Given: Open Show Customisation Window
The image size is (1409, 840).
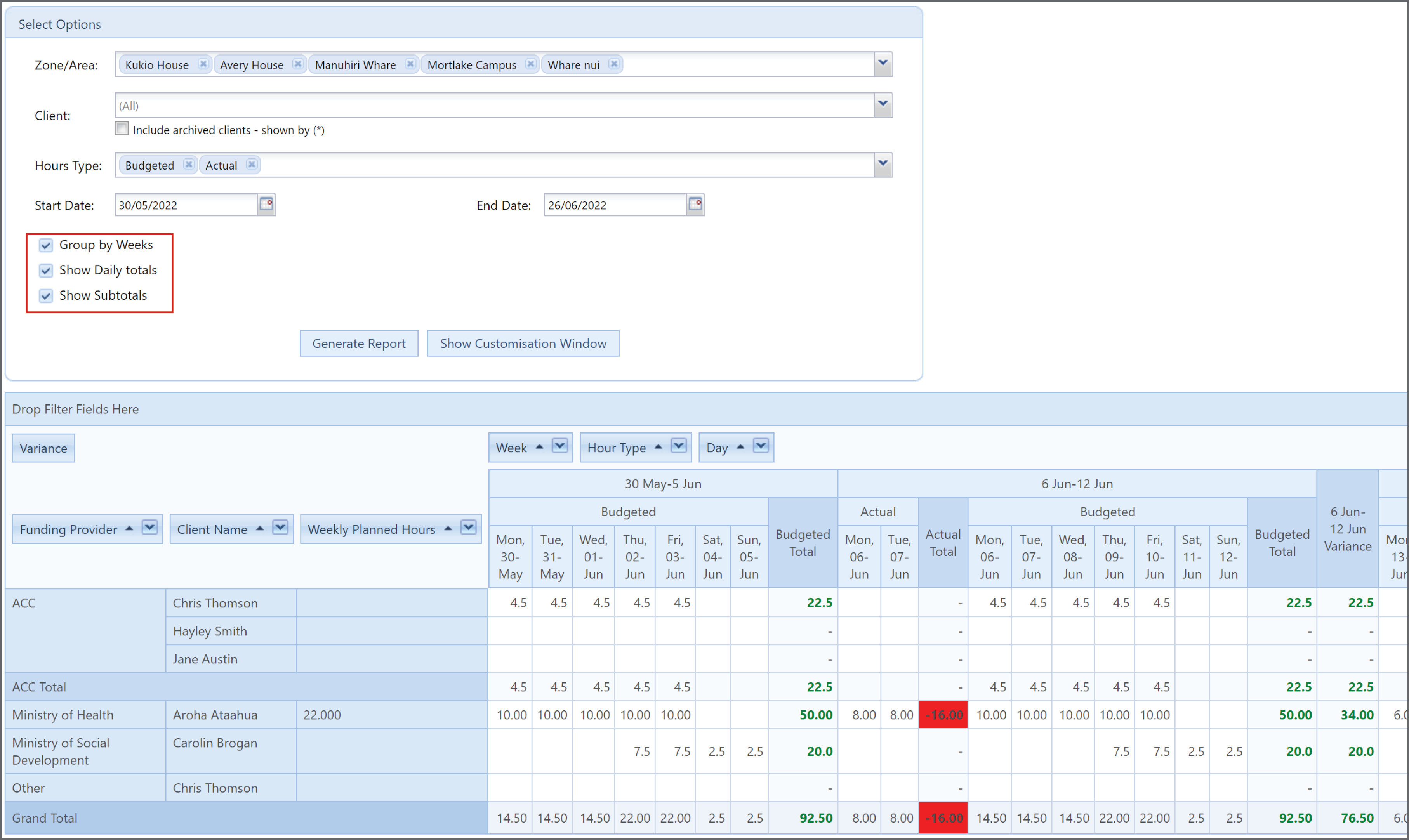Looking at the screenshot, I should point(523,344).
